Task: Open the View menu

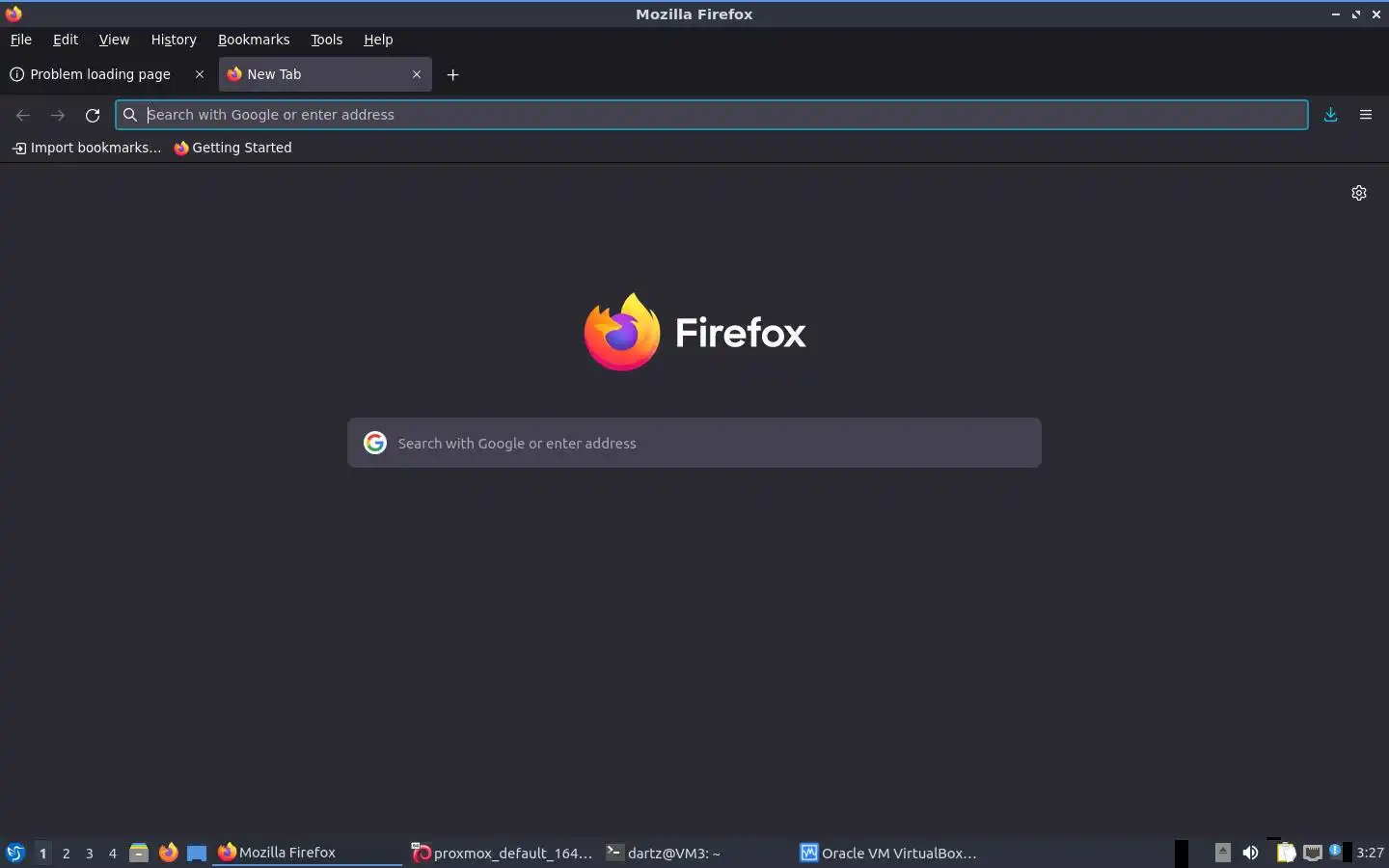Action: tap(114, 40)
